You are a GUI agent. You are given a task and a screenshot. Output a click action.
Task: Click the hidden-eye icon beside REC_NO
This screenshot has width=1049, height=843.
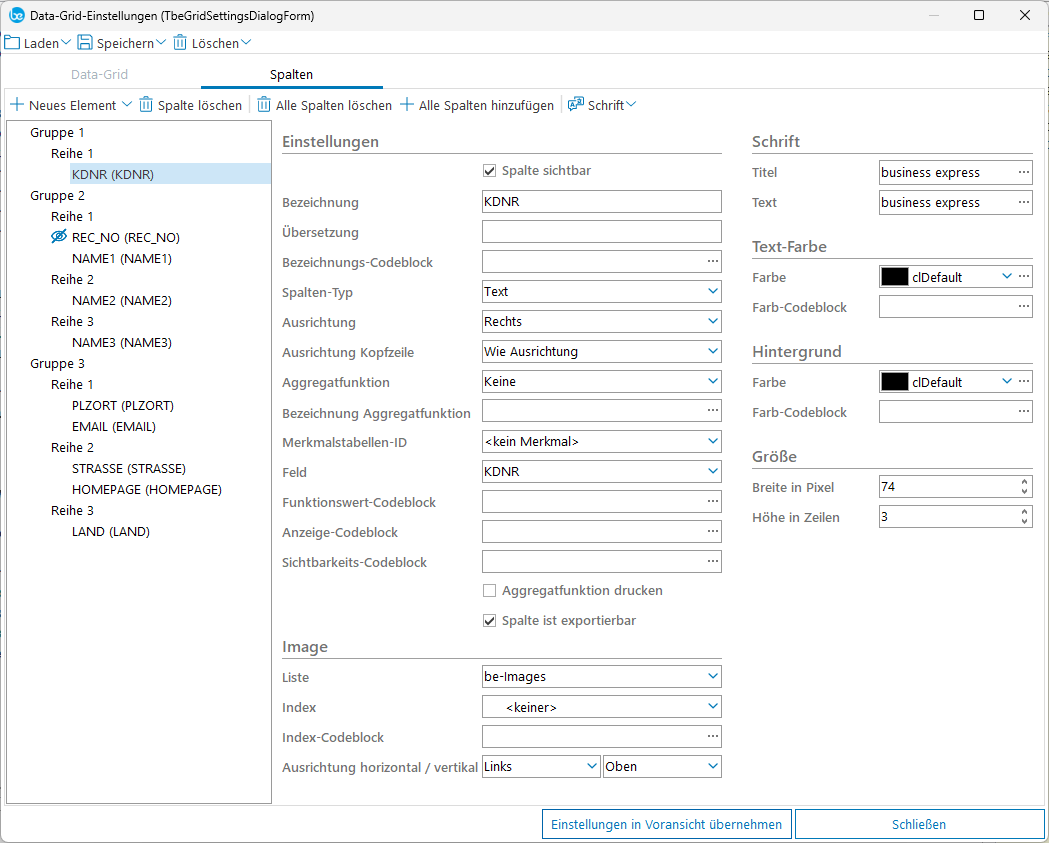59,238
